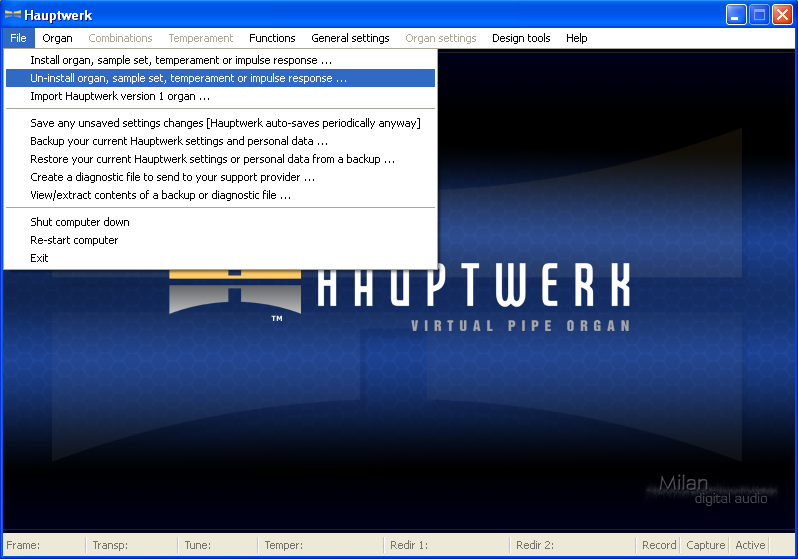
Task: Click the Temper: status bar field
Action: (x=321, y=545)
